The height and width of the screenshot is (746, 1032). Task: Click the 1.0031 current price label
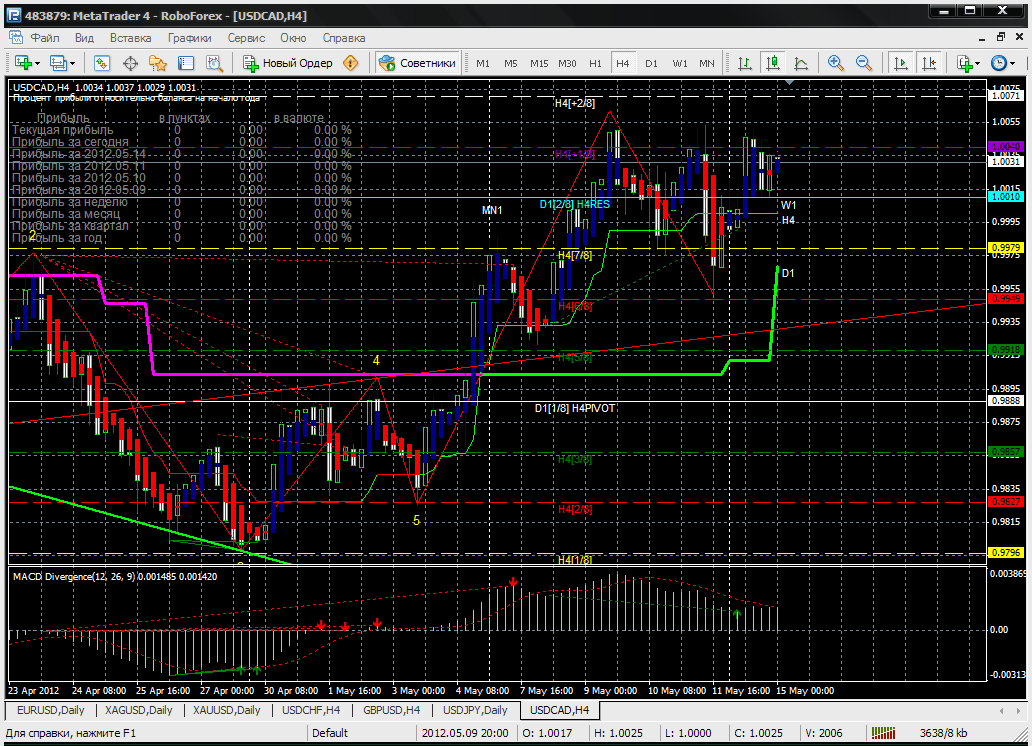[x=1005, y=161]
